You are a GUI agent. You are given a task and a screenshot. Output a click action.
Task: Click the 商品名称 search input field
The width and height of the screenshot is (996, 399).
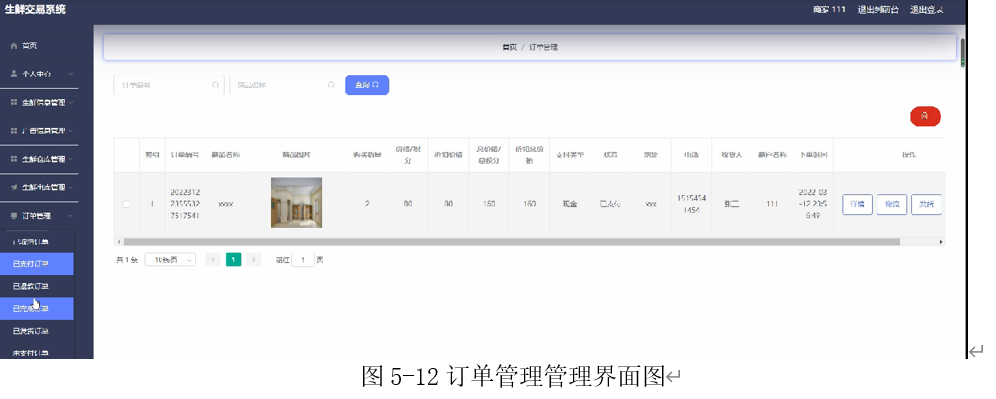[284, 85]
